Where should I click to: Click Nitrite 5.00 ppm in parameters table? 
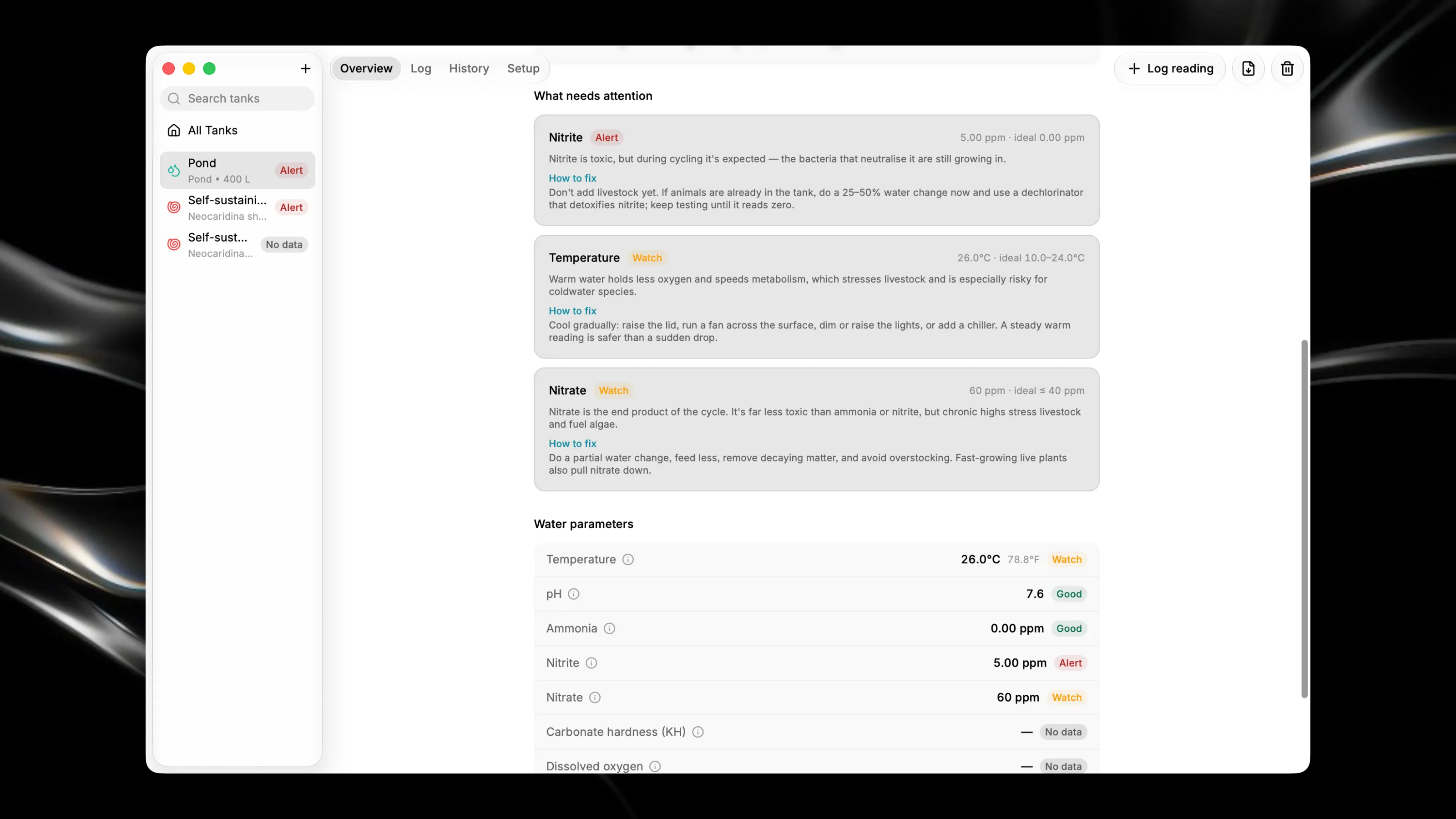pyautogui.click(x=1020, y=662)
